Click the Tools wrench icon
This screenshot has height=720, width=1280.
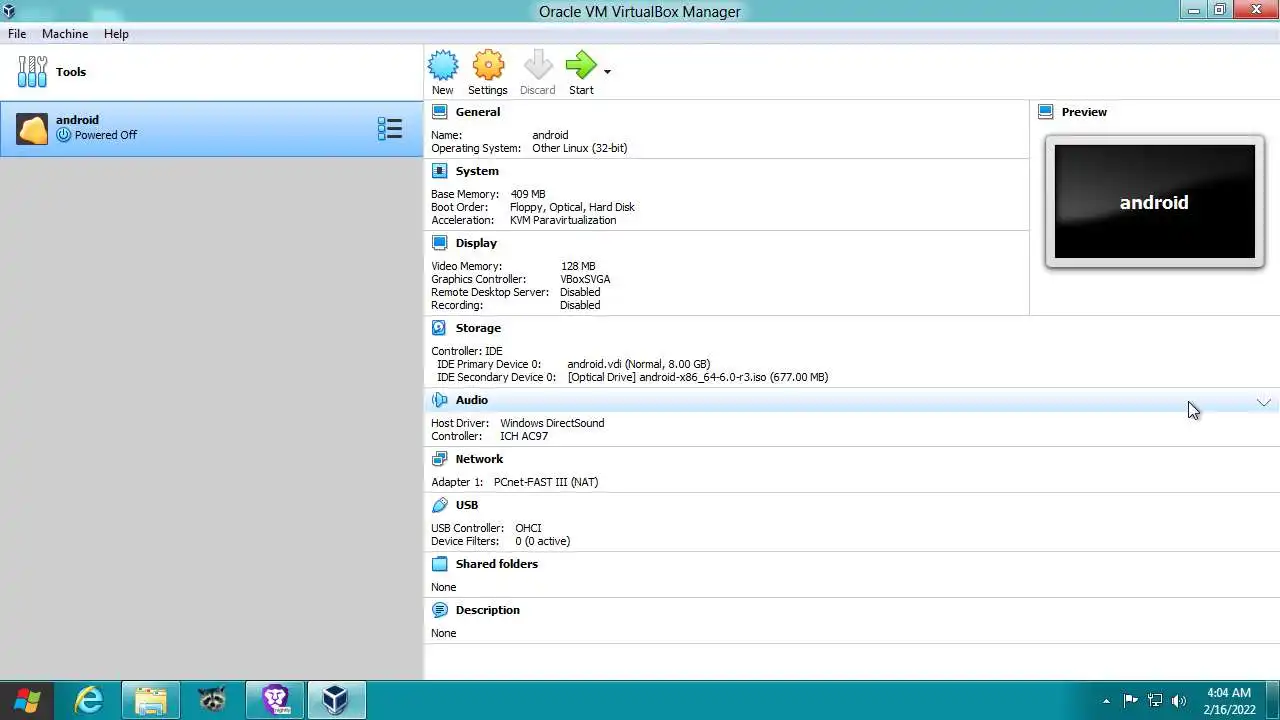coord(32,72)
